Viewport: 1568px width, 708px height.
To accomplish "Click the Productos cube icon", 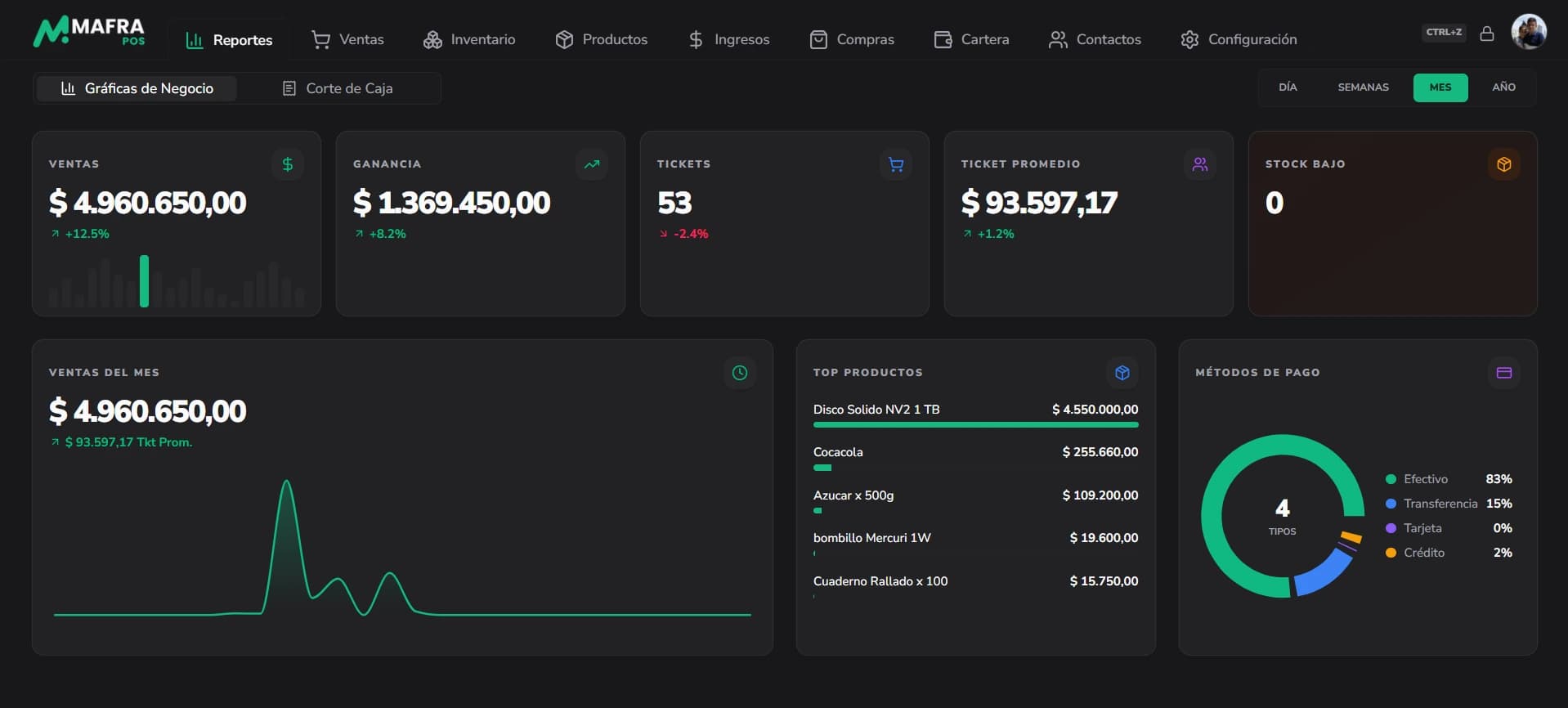I will (564, 39).
